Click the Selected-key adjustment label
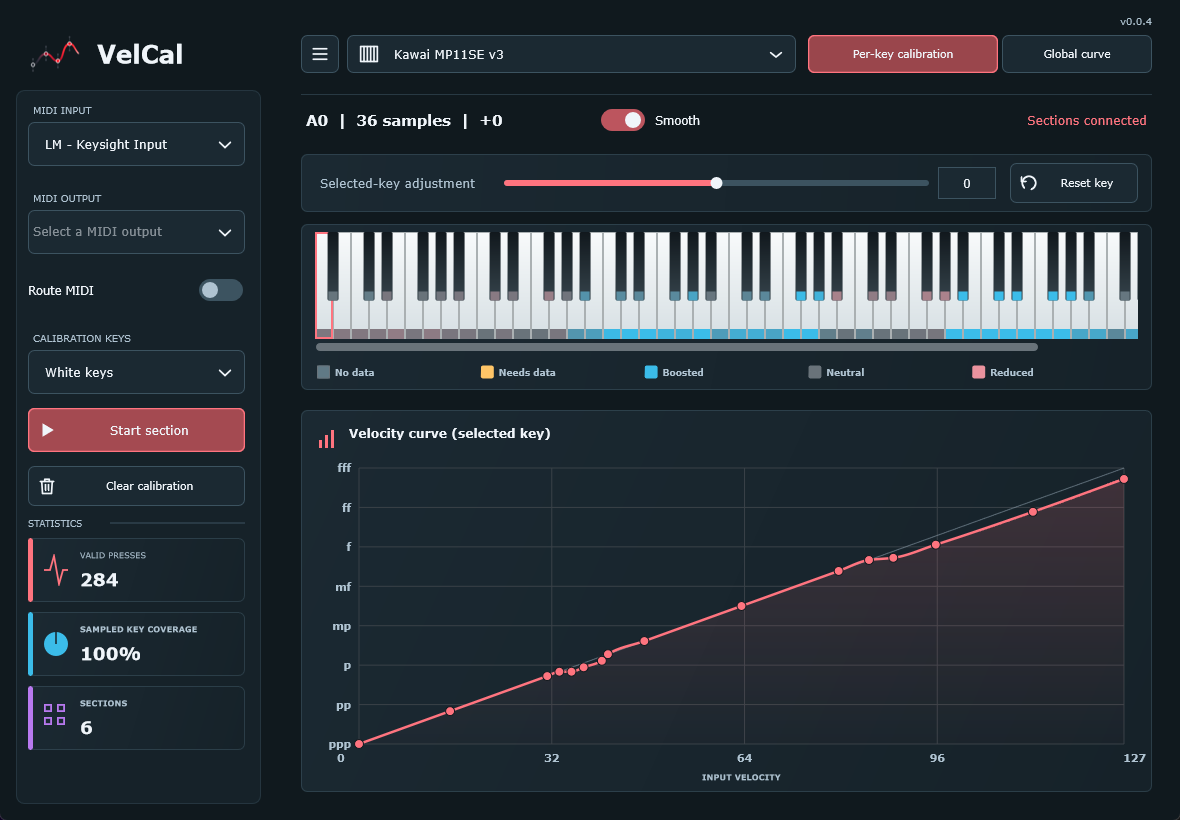The width and height of the screenshot is (1180, 820). [397, 184]
